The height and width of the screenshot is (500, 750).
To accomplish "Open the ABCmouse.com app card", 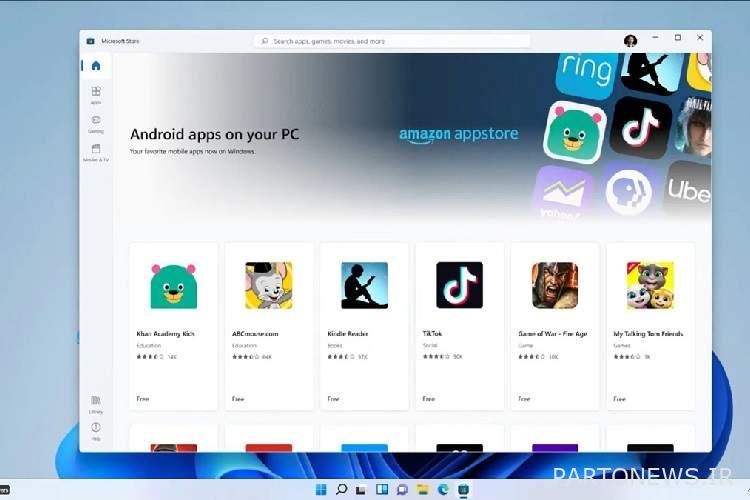I will [269, 326].
